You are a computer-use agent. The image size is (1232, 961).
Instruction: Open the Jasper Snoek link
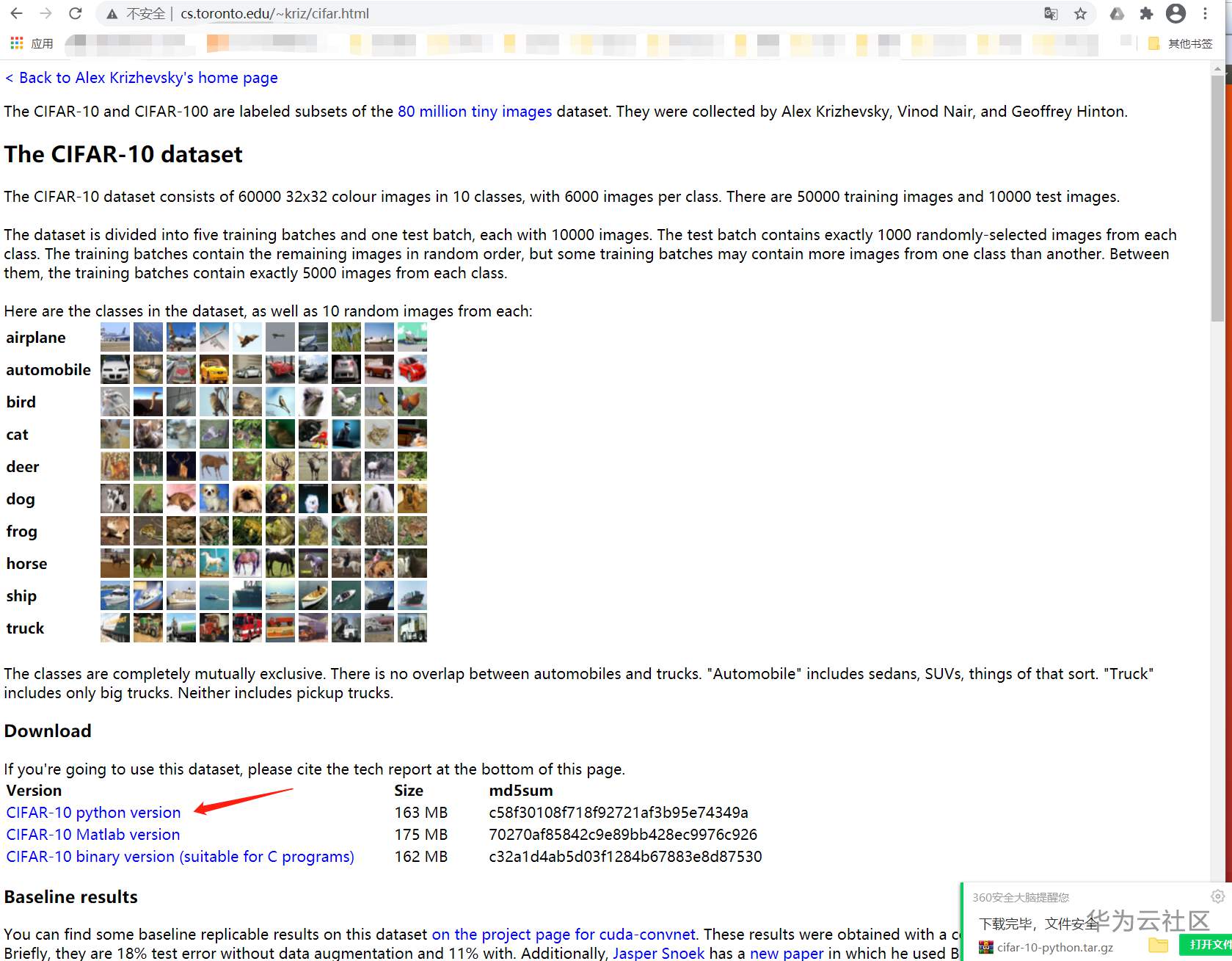(659, 953)
